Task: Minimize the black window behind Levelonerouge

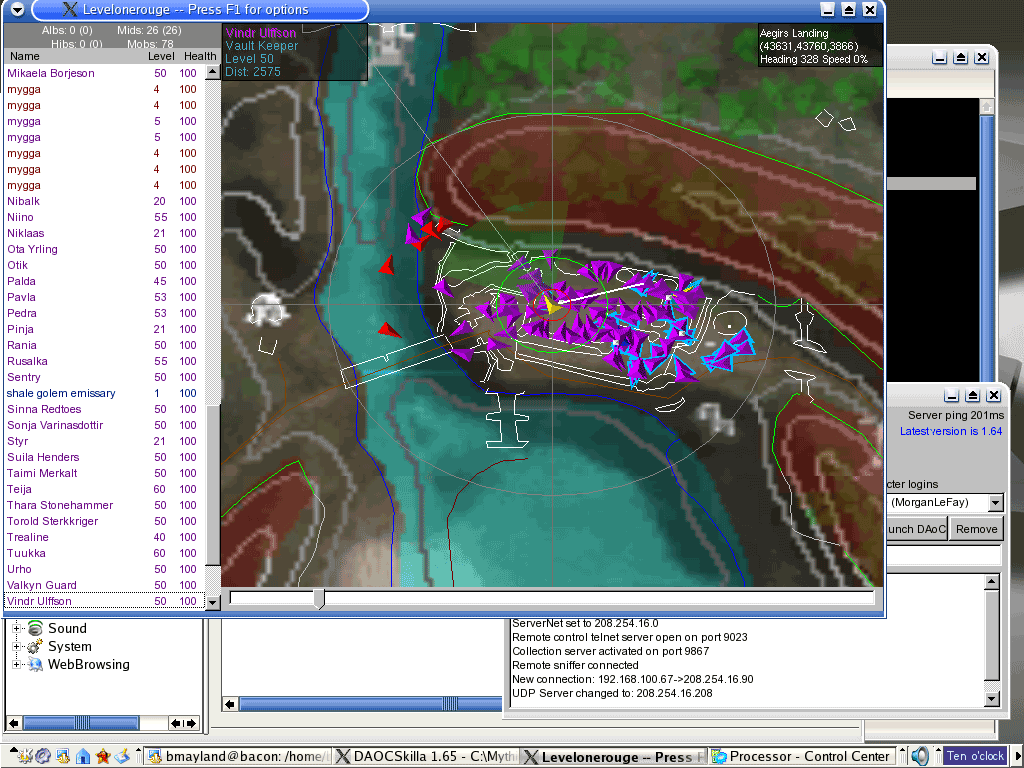Action: click(939, 57)
